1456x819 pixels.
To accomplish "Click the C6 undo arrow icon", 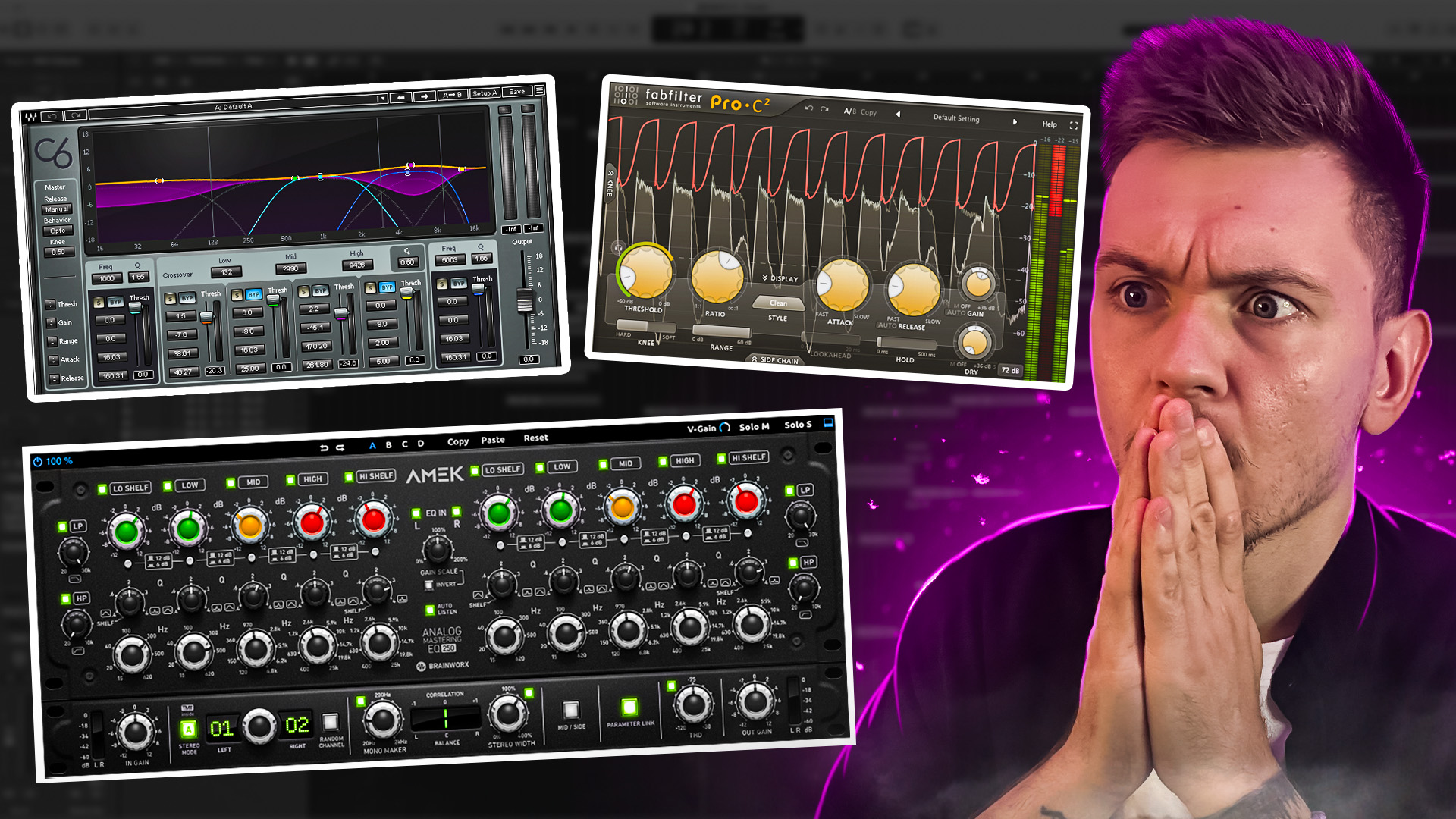I will (52, 116).
